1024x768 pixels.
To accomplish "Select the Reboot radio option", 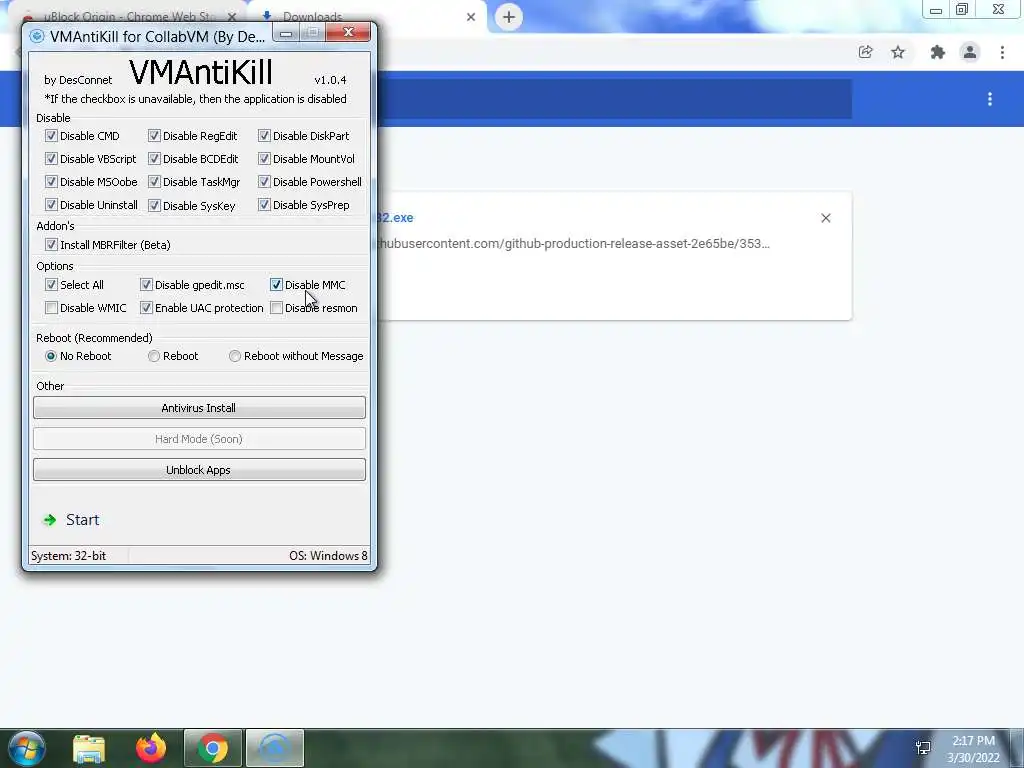I will coord(154,356).
